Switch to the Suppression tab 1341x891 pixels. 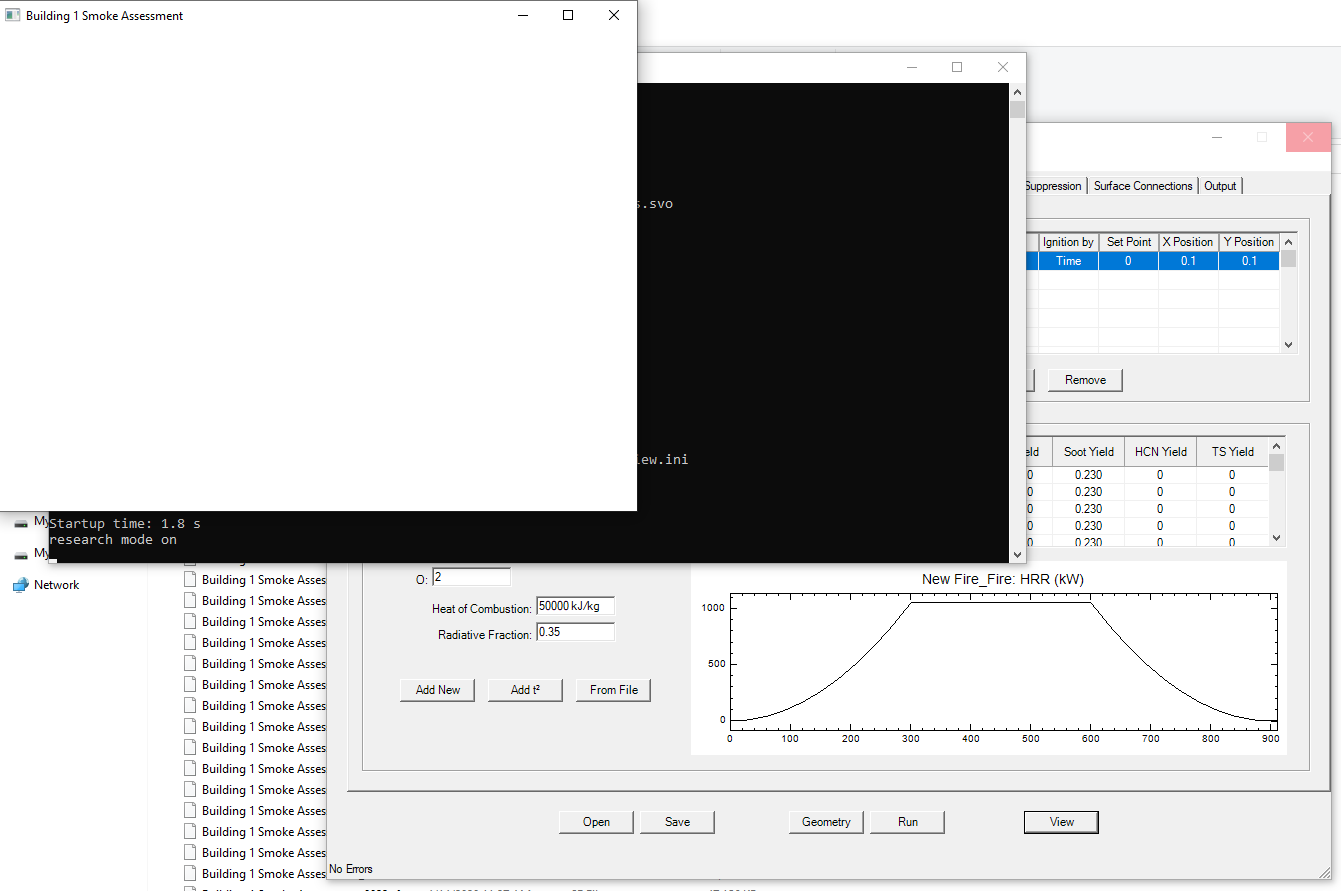(1052, 185)
